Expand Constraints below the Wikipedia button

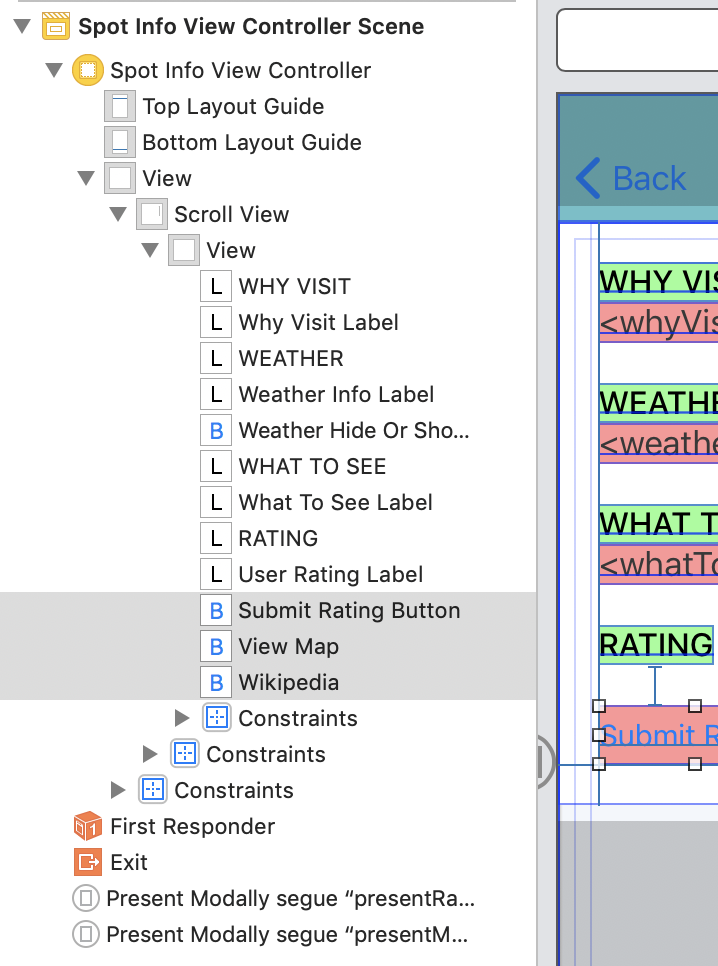tap(181, 718)
